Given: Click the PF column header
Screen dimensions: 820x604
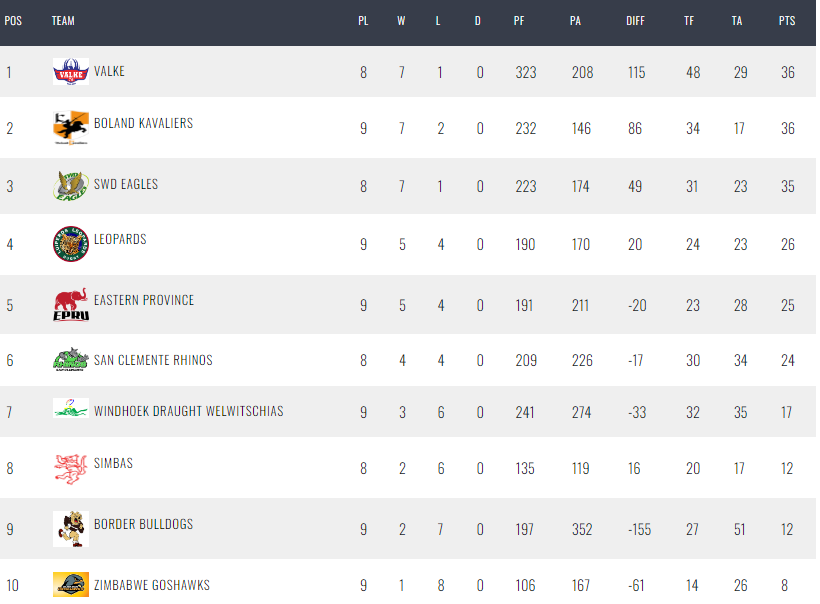Looking at the screenshot, I should [519, 21].
